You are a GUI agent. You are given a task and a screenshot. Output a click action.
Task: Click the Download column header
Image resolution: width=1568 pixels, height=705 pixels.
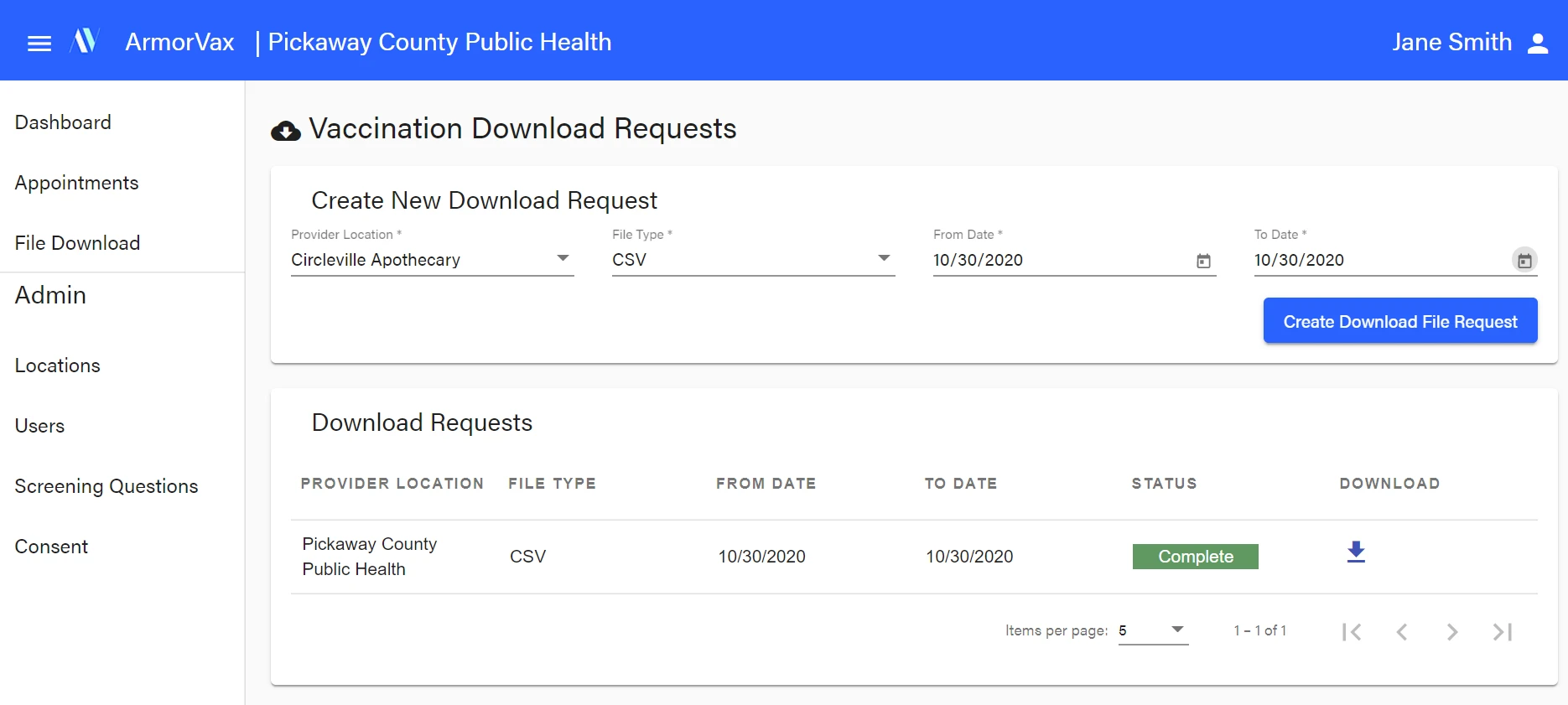point(1389,484)
